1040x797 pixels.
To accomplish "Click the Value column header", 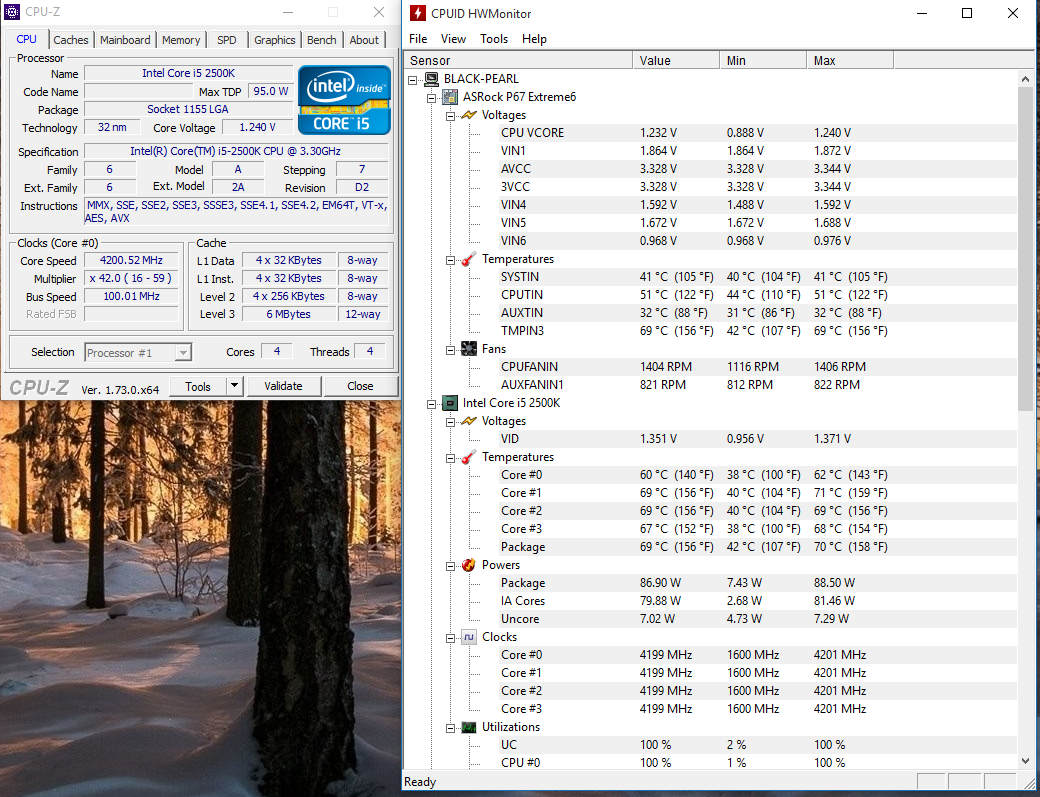I will [x=676, y=60].
